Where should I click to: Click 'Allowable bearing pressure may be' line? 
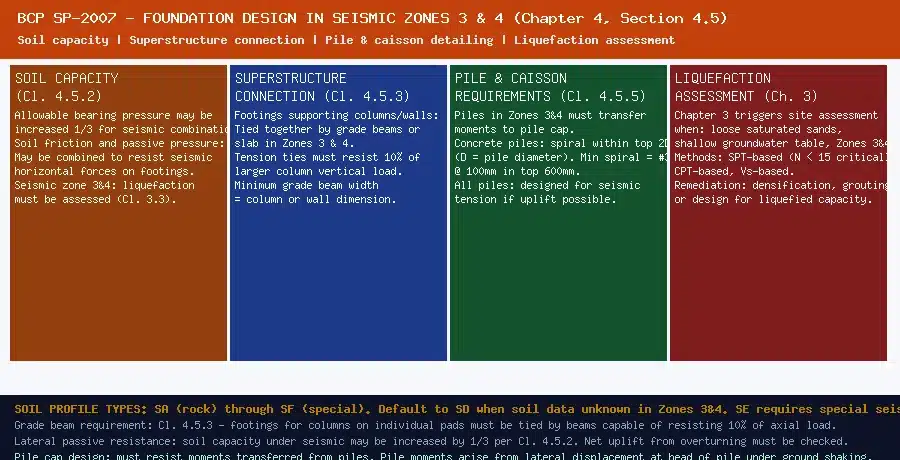point(113,115)
